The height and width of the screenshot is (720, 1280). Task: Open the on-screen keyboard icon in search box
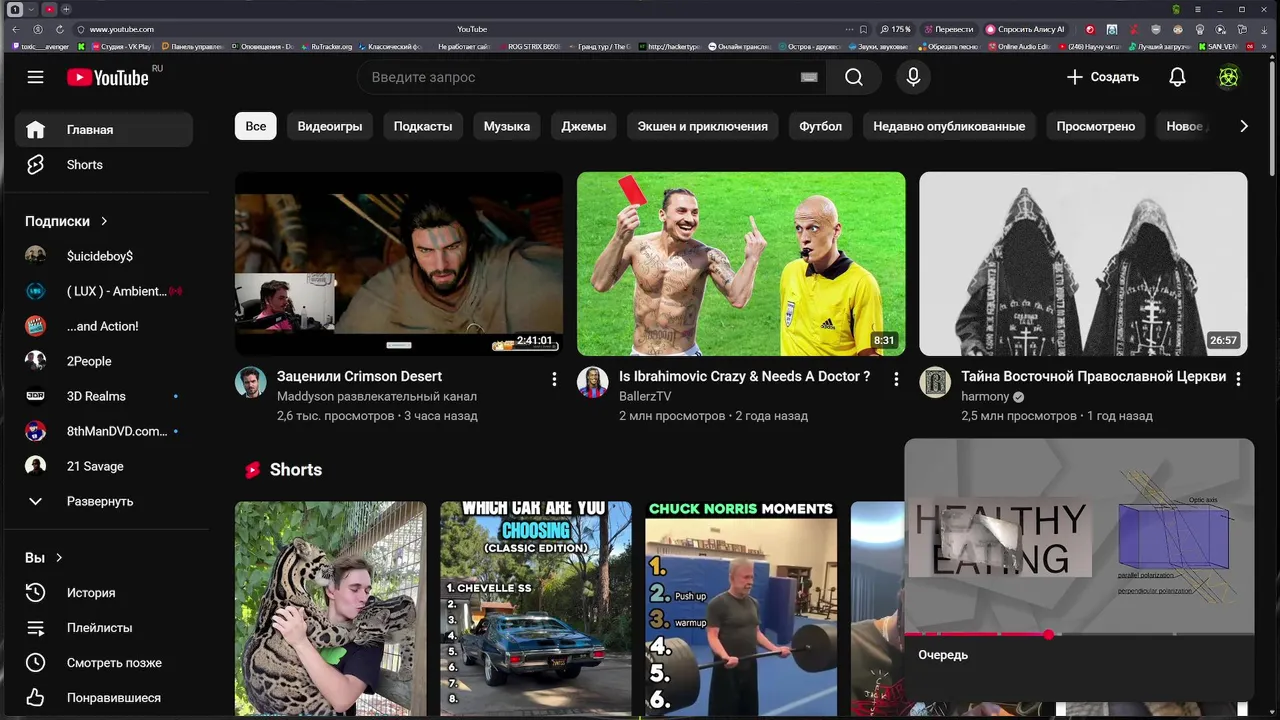(809, 77)
